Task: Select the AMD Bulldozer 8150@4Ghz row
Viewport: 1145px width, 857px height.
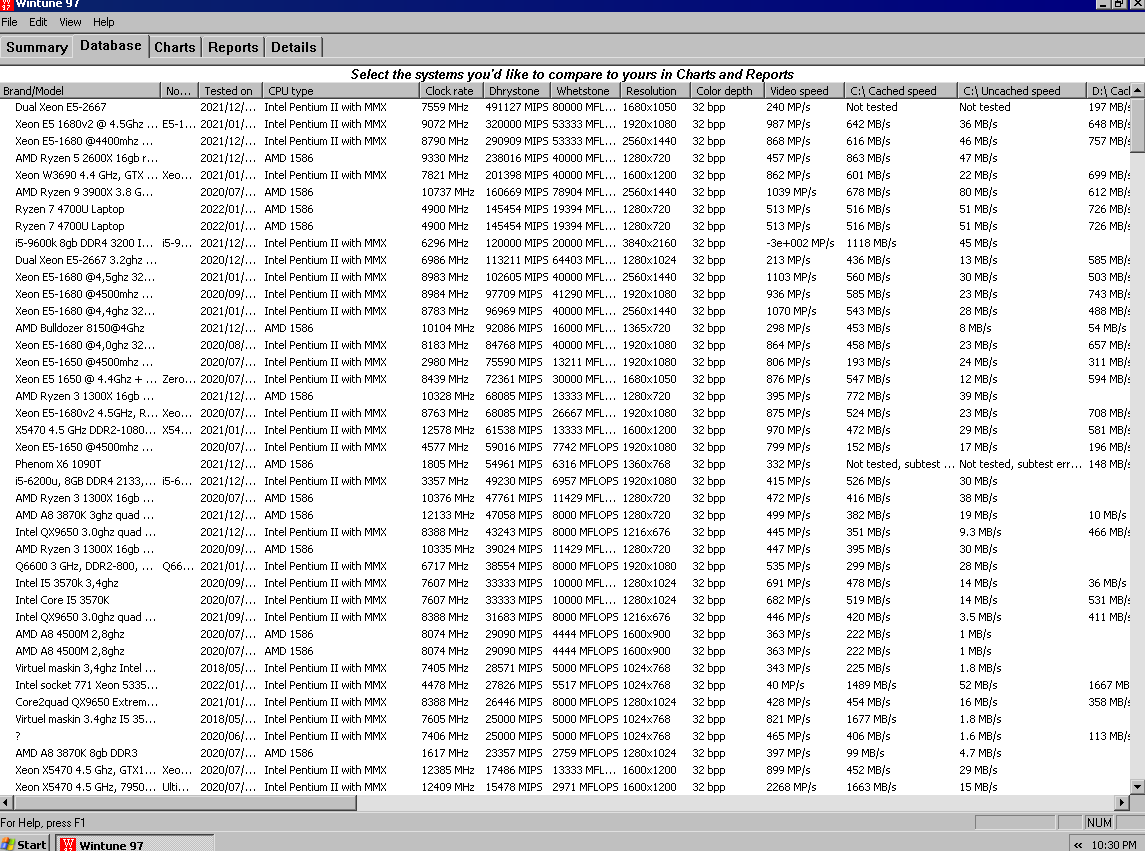Action: point(565,328)
